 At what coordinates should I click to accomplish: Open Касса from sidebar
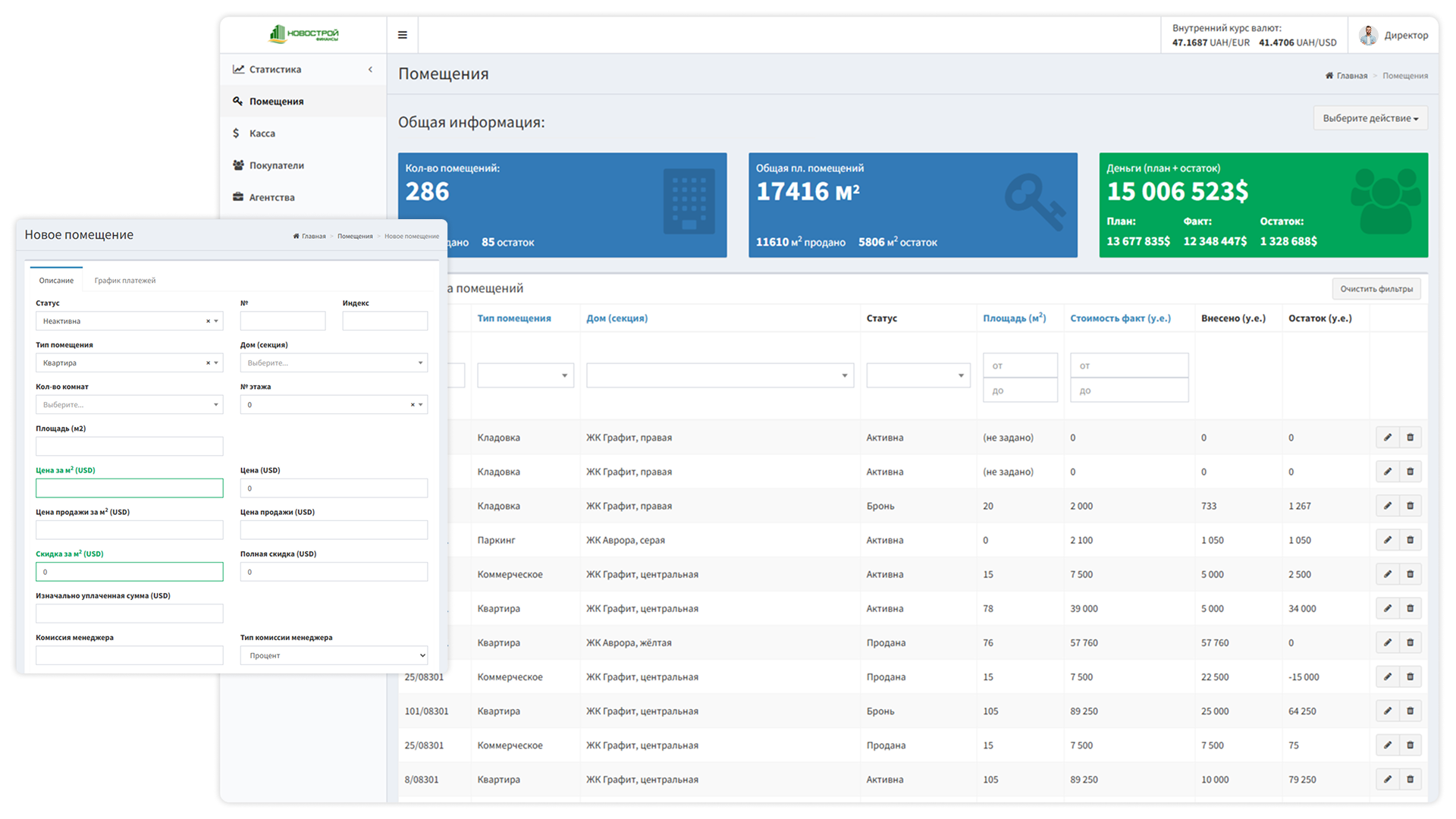[262, 133]
